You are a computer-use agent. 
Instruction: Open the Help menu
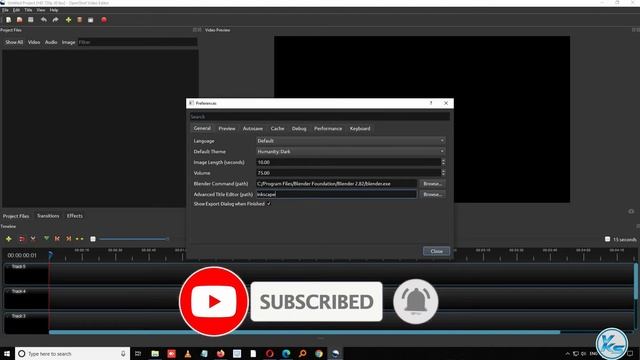click(54, 10)
